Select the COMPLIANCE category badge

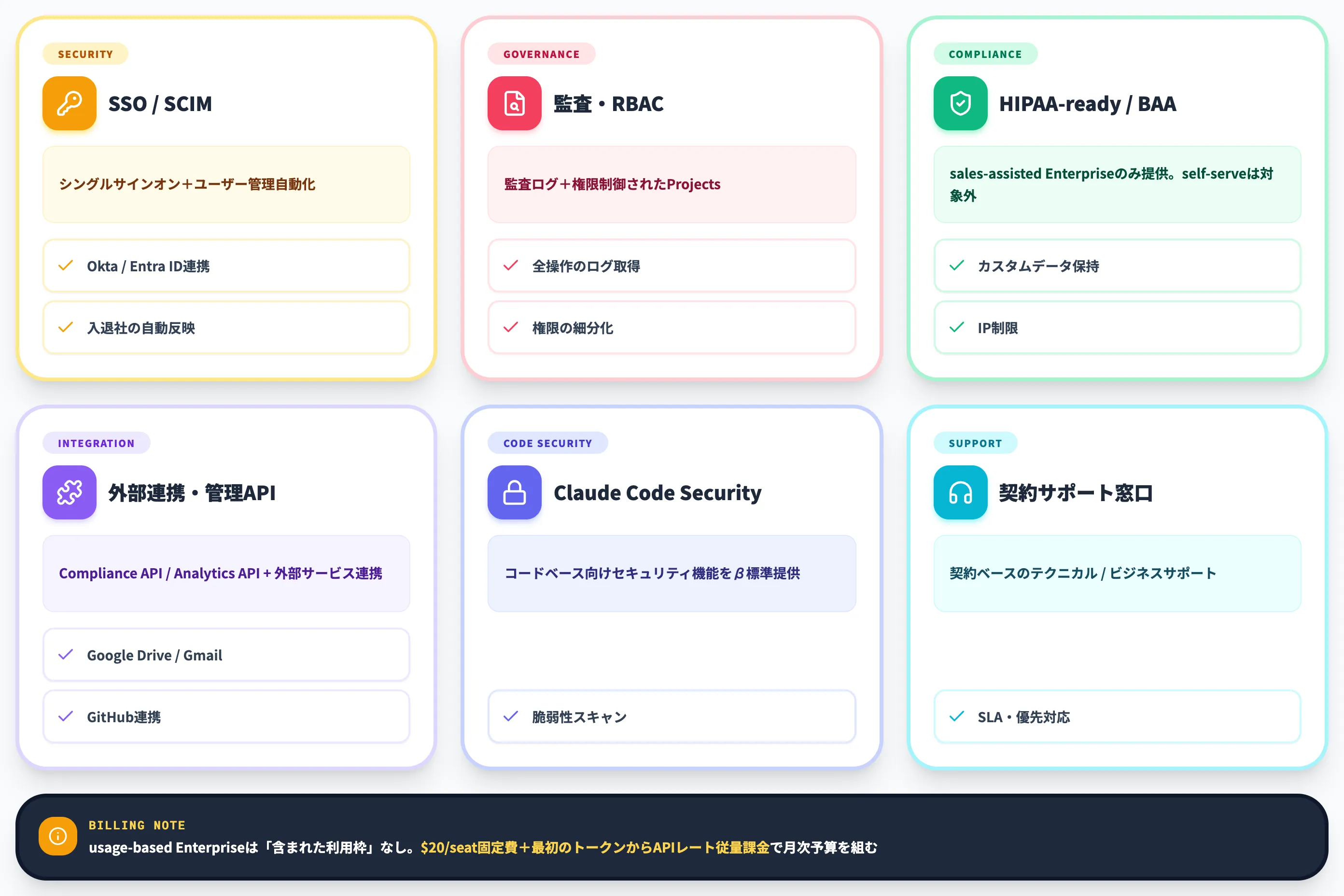coord(985,54)
